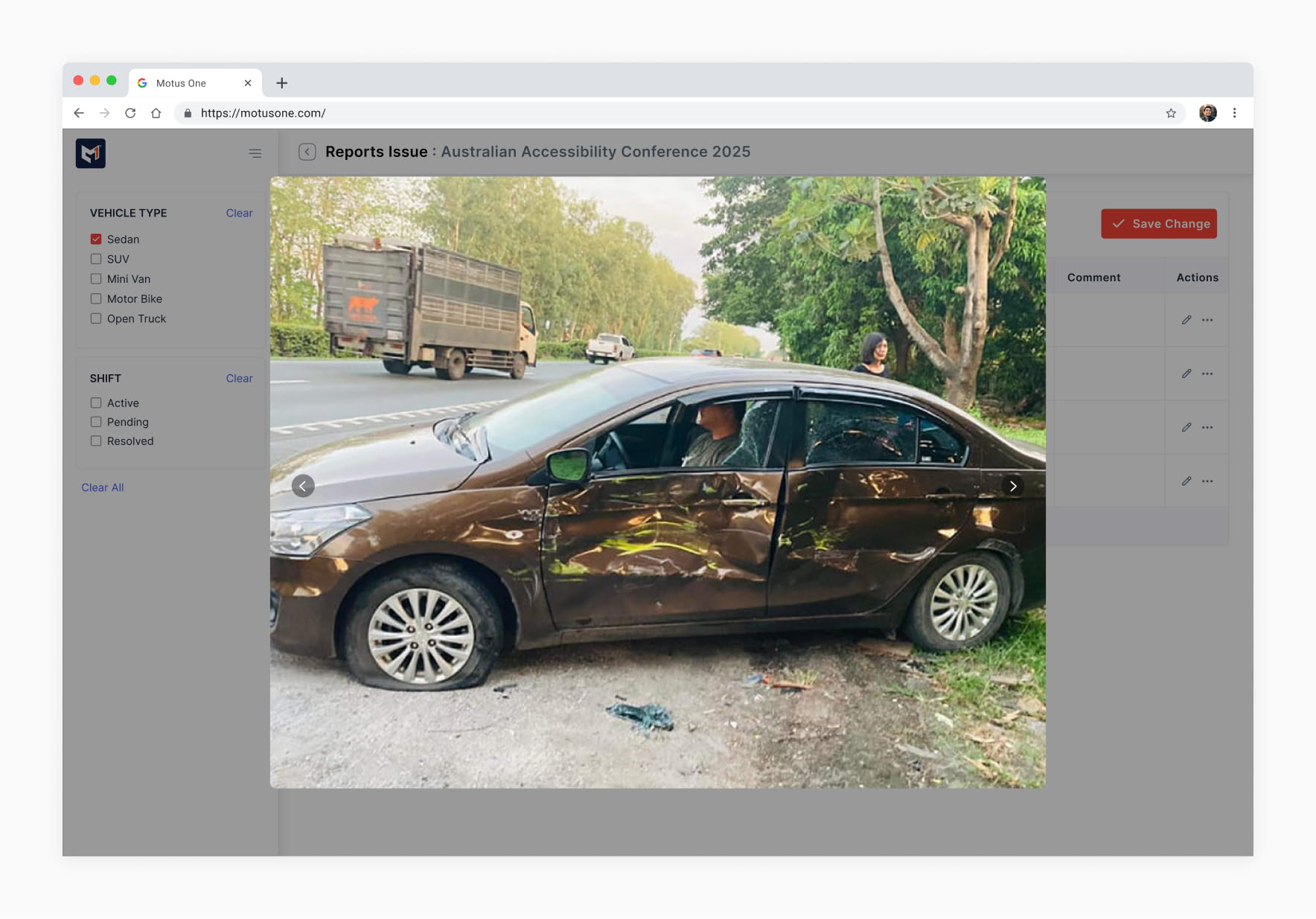The image size is (1316, 919).
Task: Open the three-dot actions menu in last row
Action: point(1207,481)
